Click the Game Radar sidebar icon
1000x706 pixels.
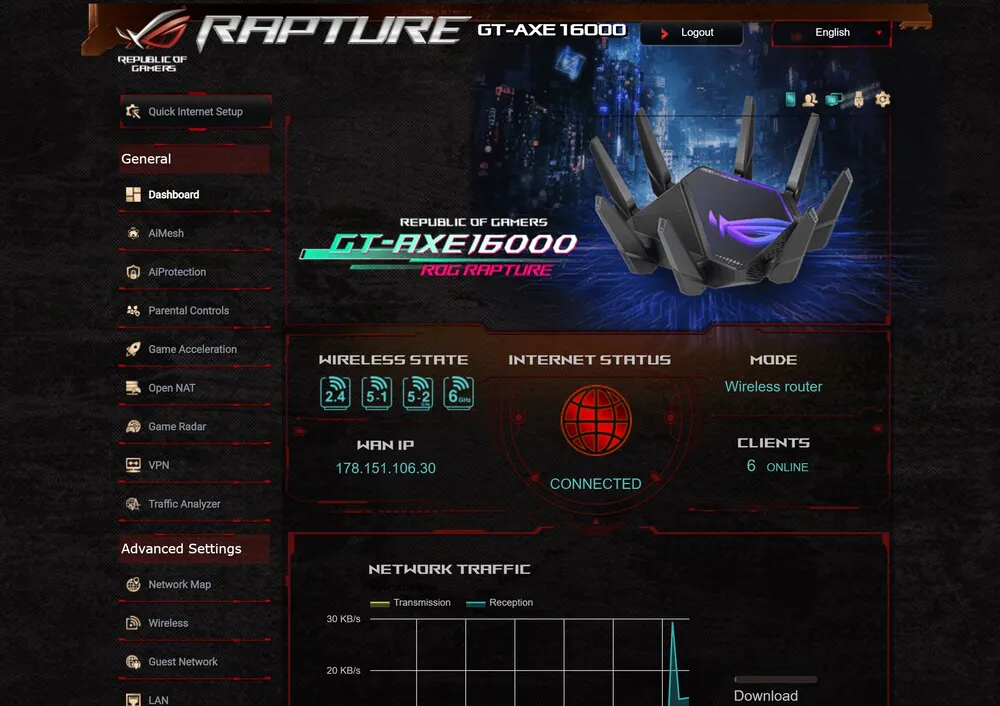coord(133,427)
